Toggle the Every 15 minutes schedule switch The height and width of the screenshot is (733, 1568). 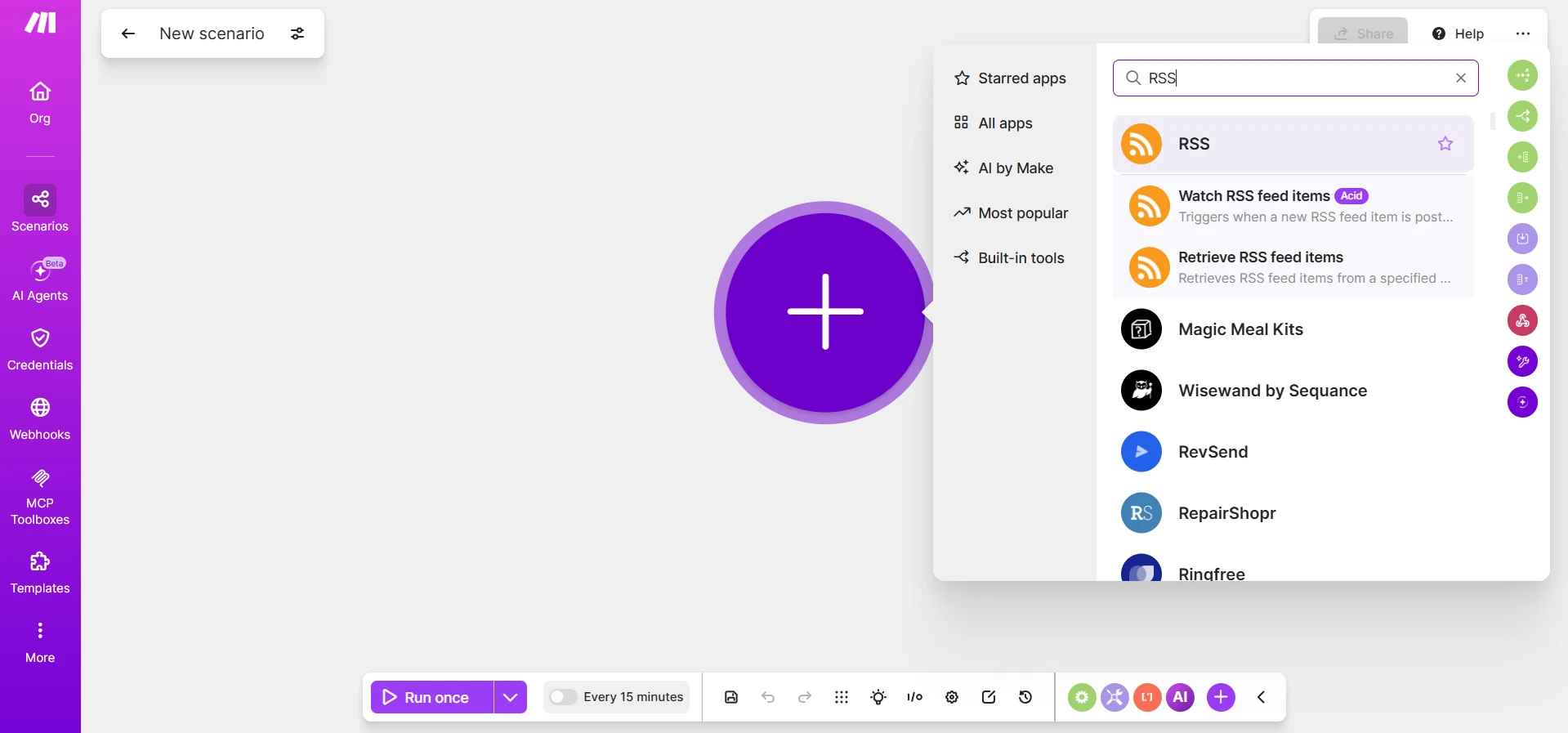click(x=563, y=697)
